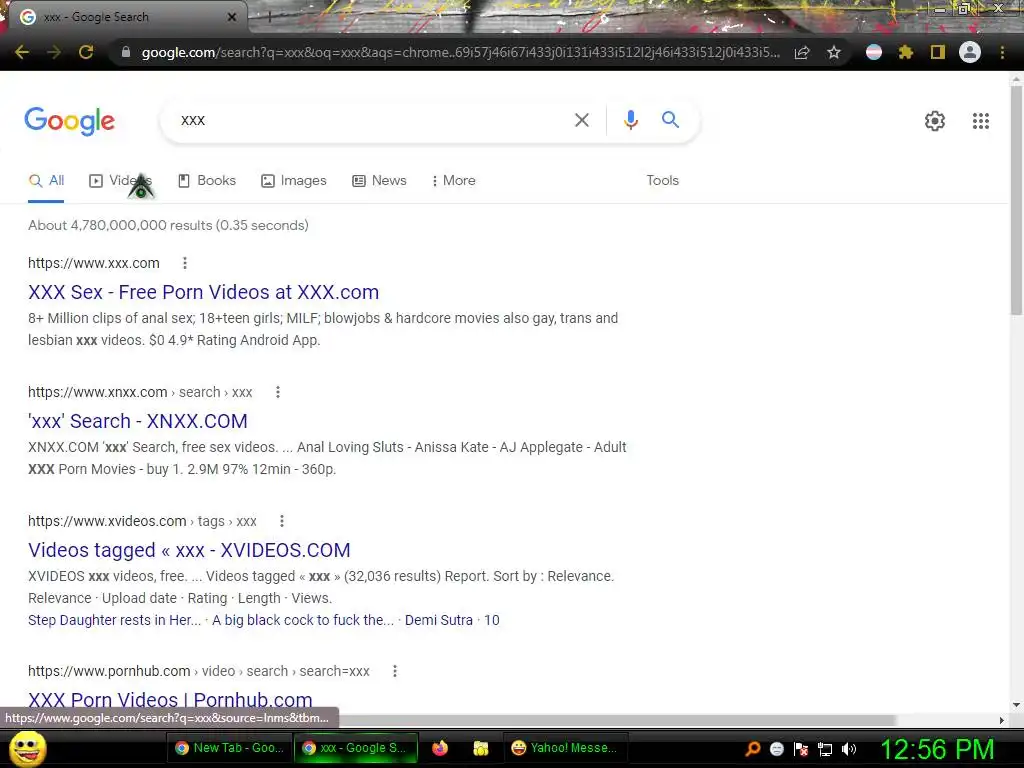Clear the search box text
This screenshot has height=768, width=1024.
point(581,120)
